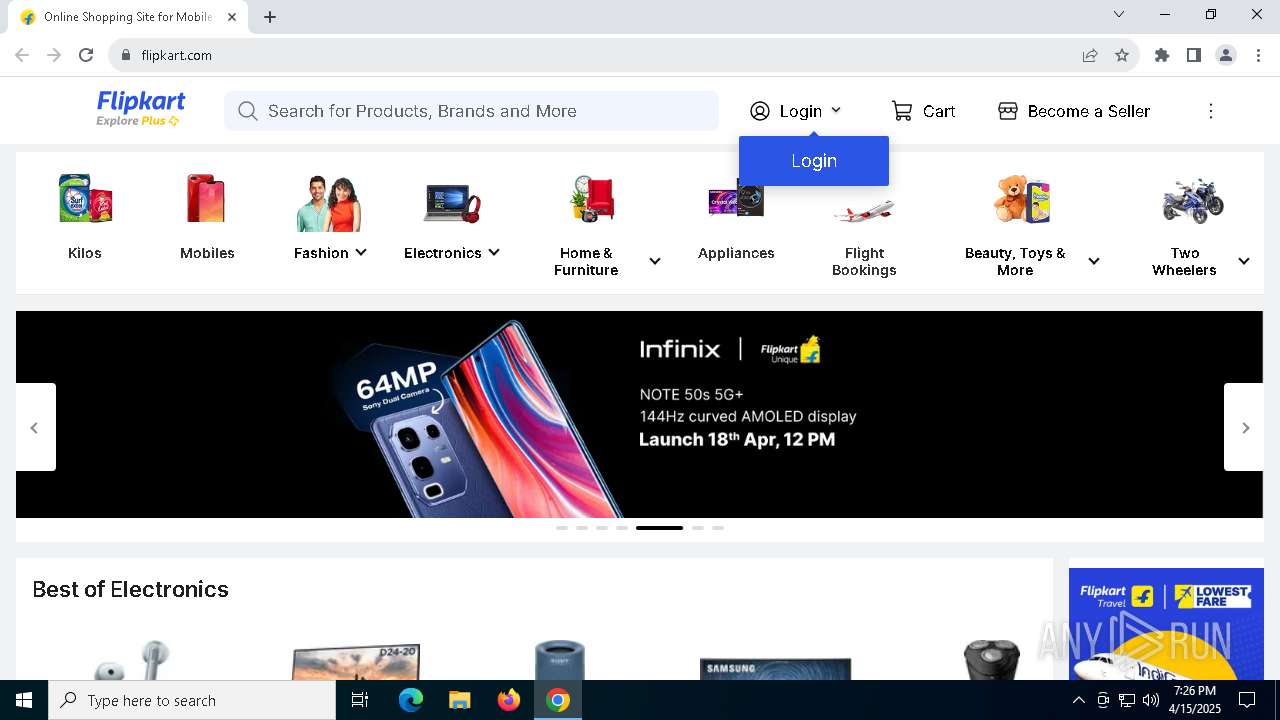Close the Online Shopping Site tab

tap(232, 17)
